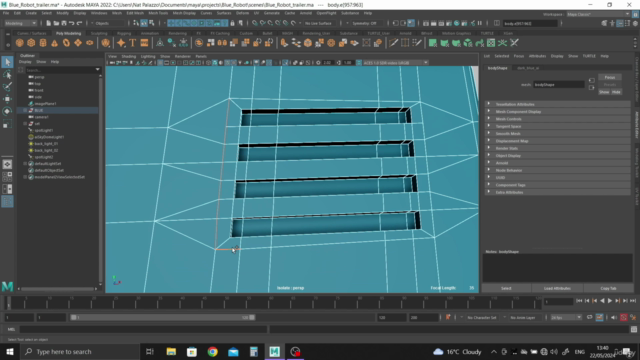Choose the Rotate tool in toolbox
The width and height of the screenshot is (640, 360).
7,111
